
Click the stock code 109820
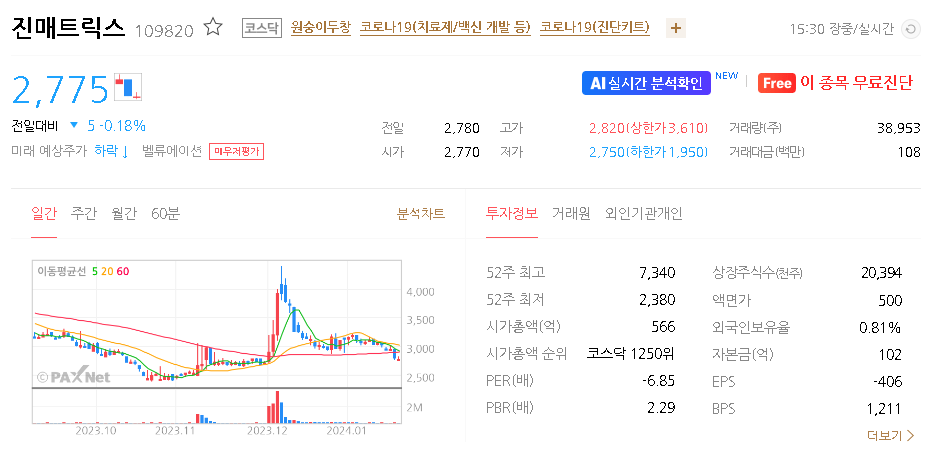pyautogui.click(x=164, y=30)
